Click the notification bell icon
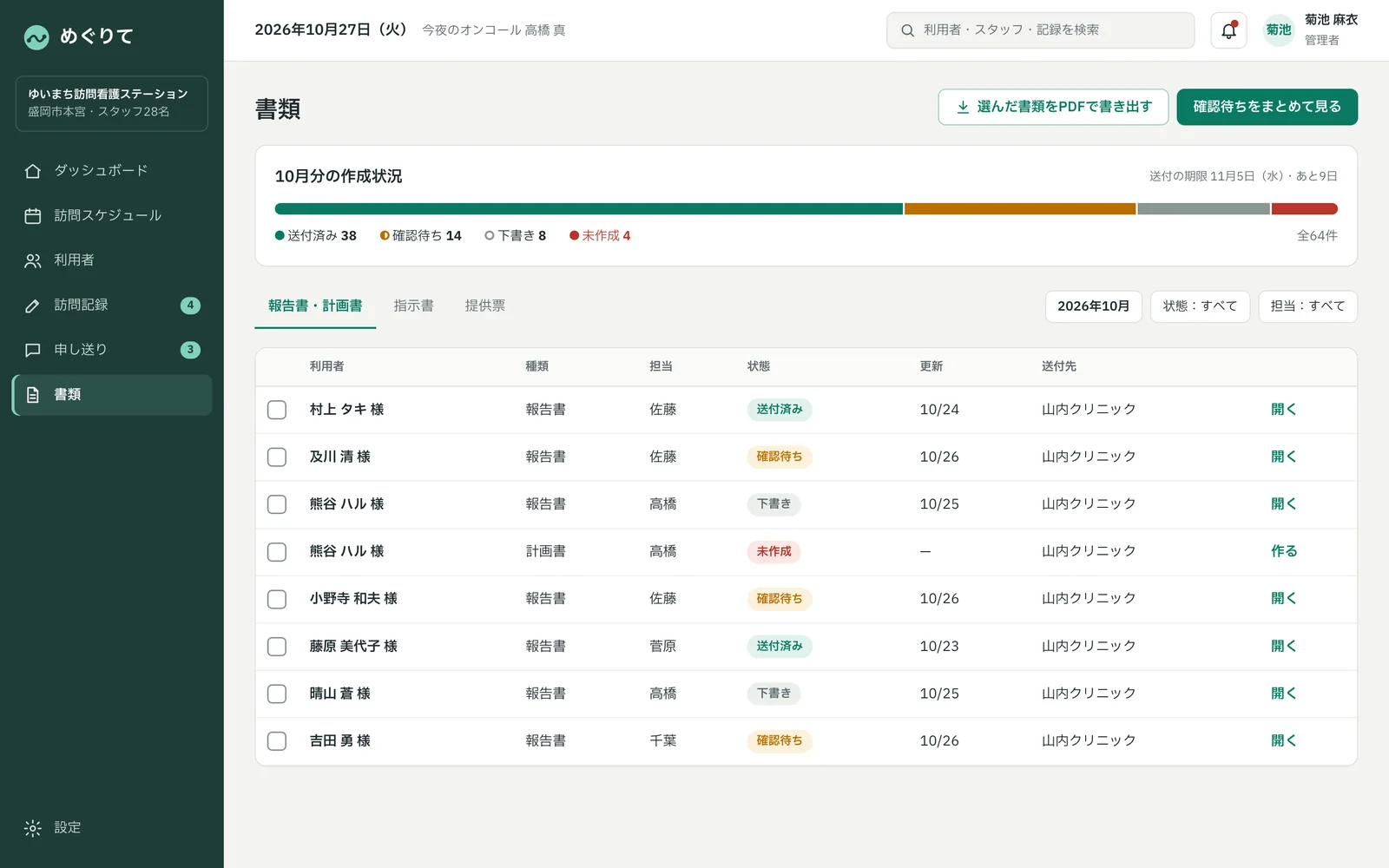 pyautogui.click(x=1228, y=30)
